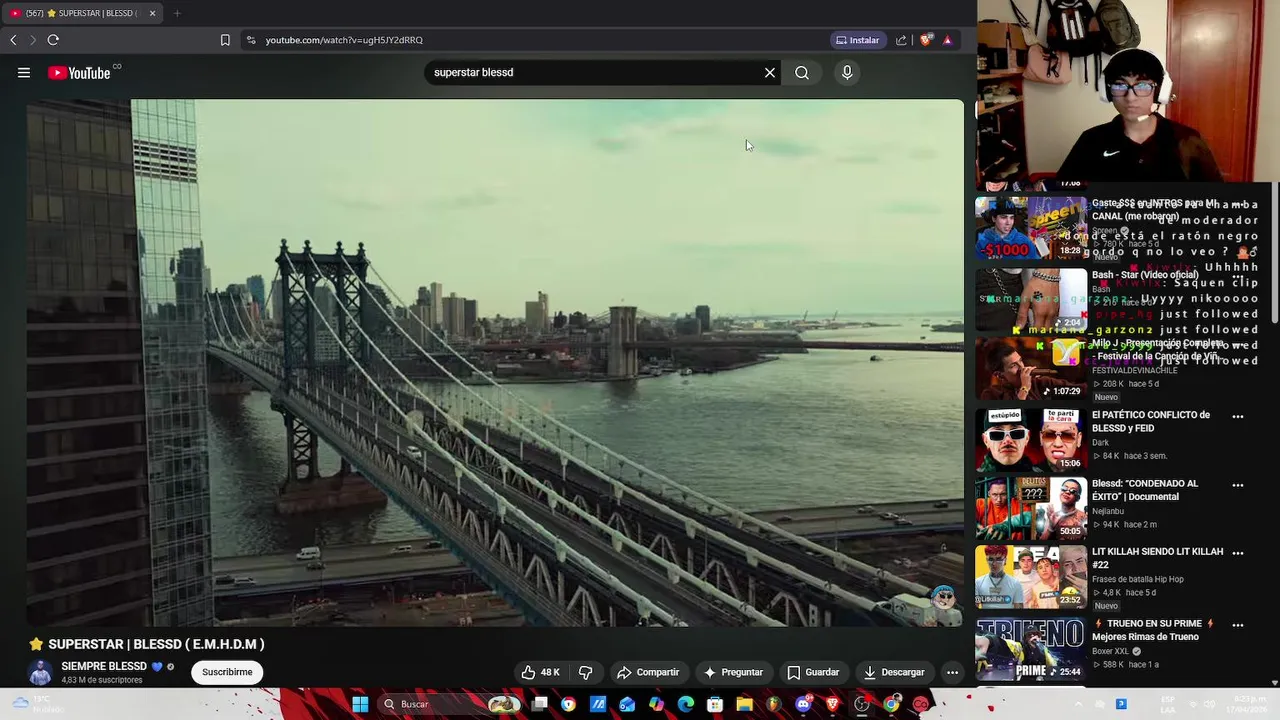Clear the search text with the X

coord(770,73)
